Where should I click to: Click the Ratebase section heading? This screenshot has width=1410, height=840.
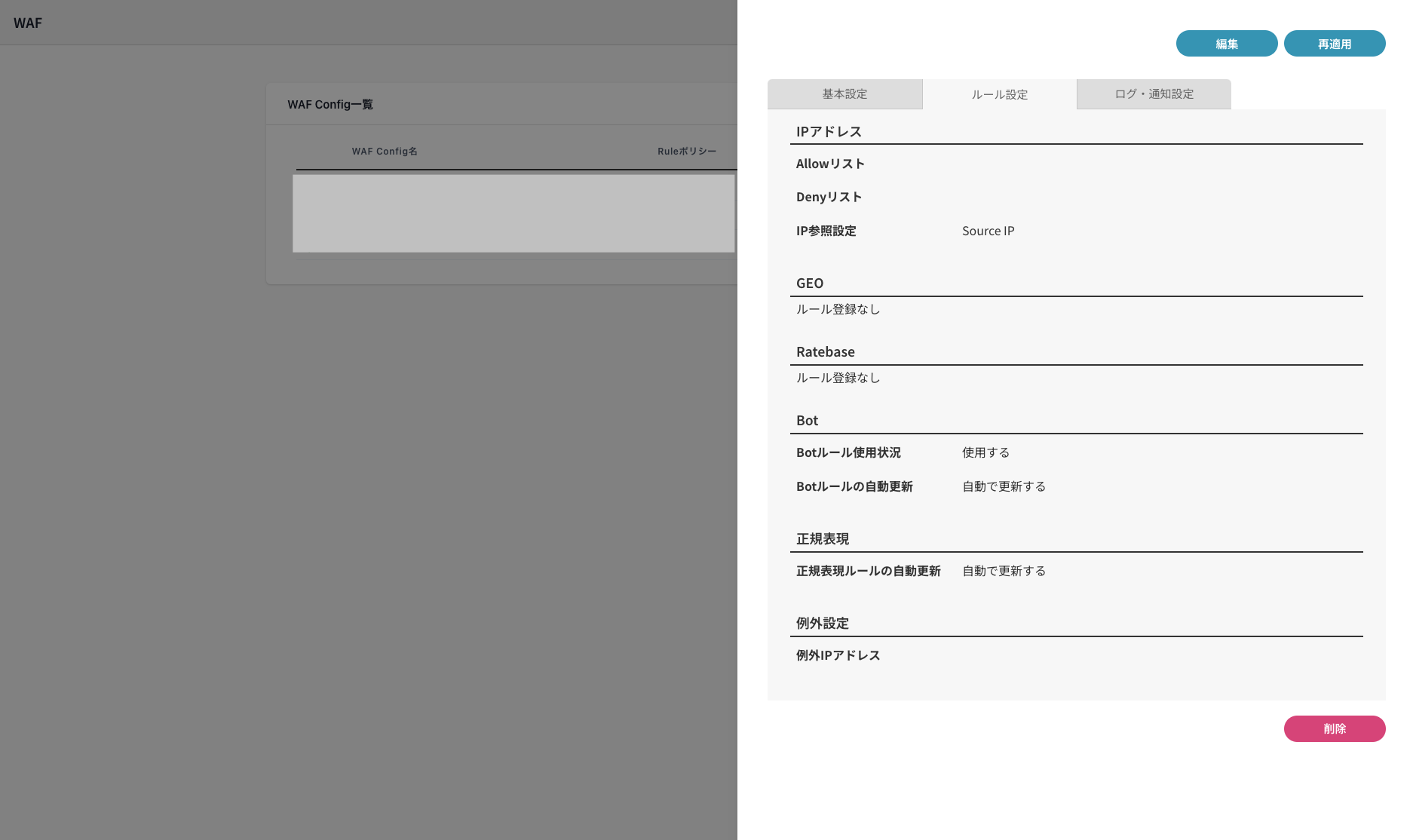pos(825,351)
